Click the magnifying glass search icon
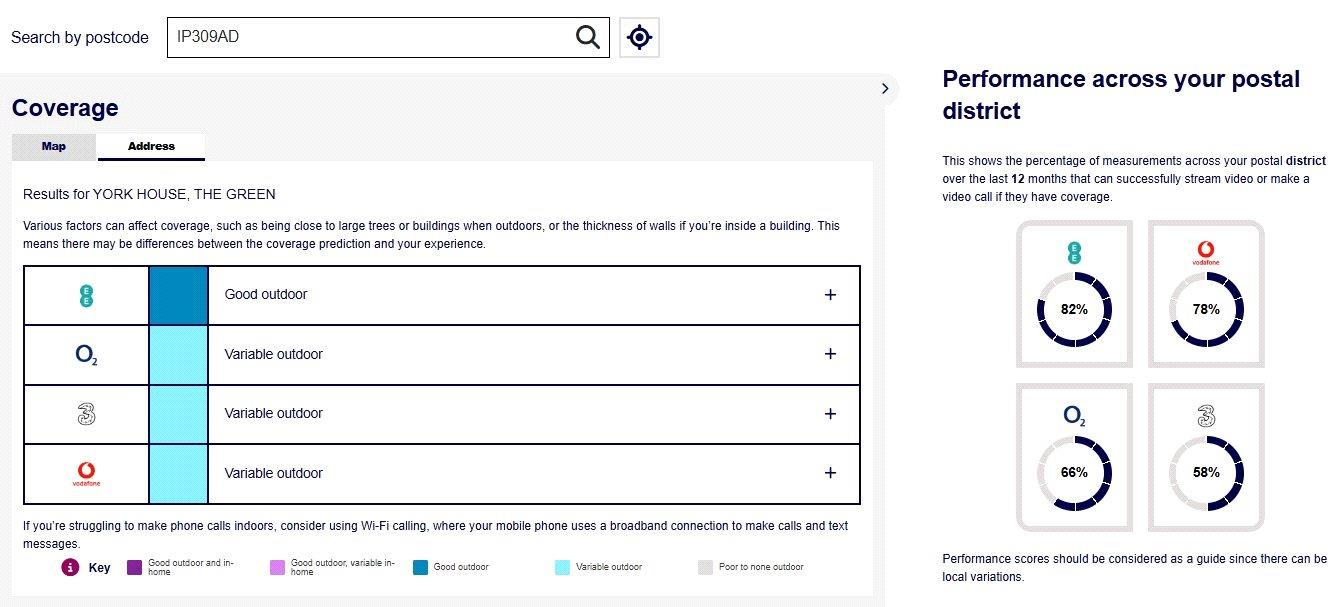 [x=588, y=37]
